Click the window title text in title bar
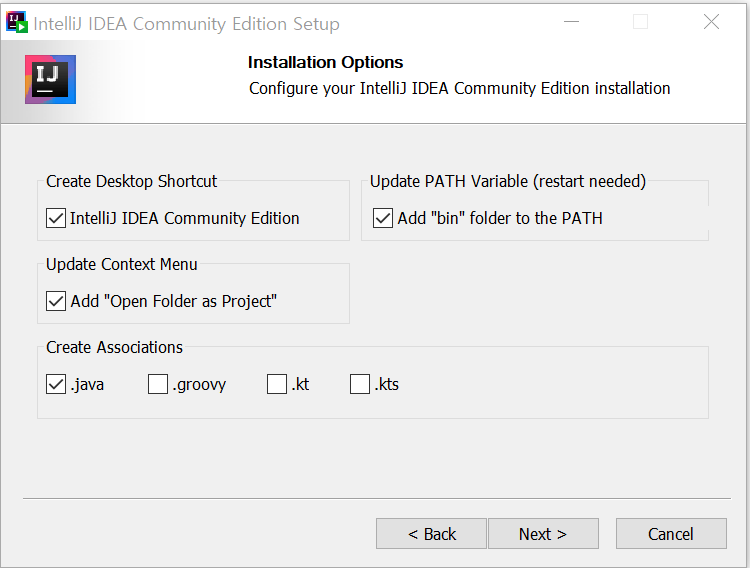 coord(187,24)
